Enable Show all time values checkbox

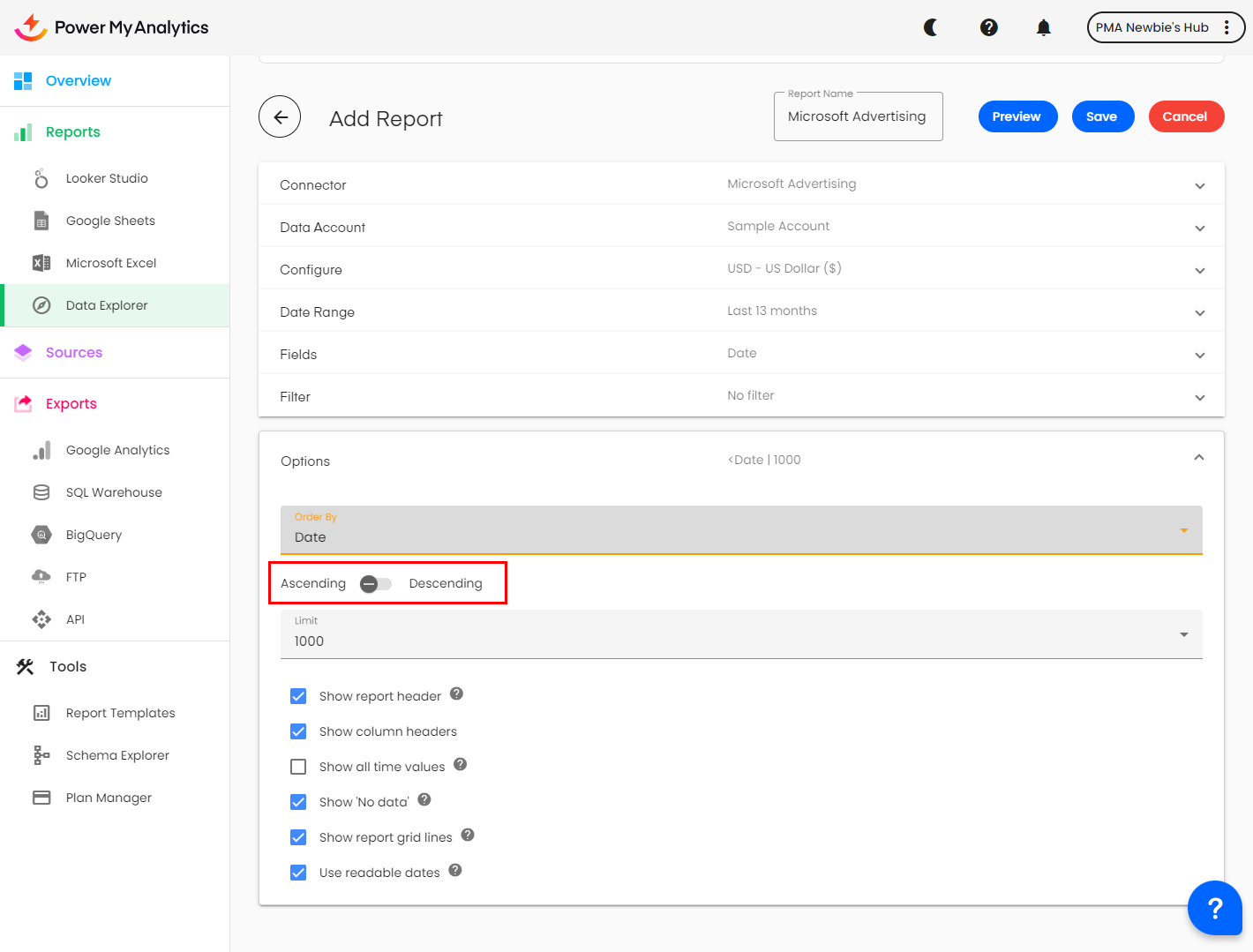[x=298, y=767]
